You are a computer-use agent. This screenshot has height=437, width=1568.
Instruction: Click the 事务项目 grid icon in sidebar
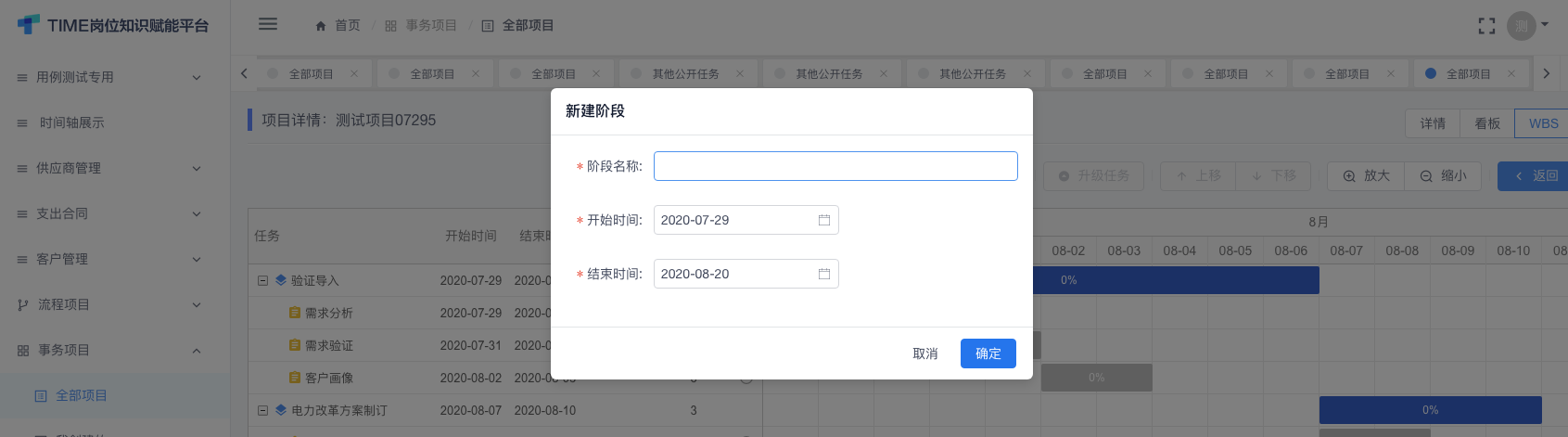click(x=23, y=350)
